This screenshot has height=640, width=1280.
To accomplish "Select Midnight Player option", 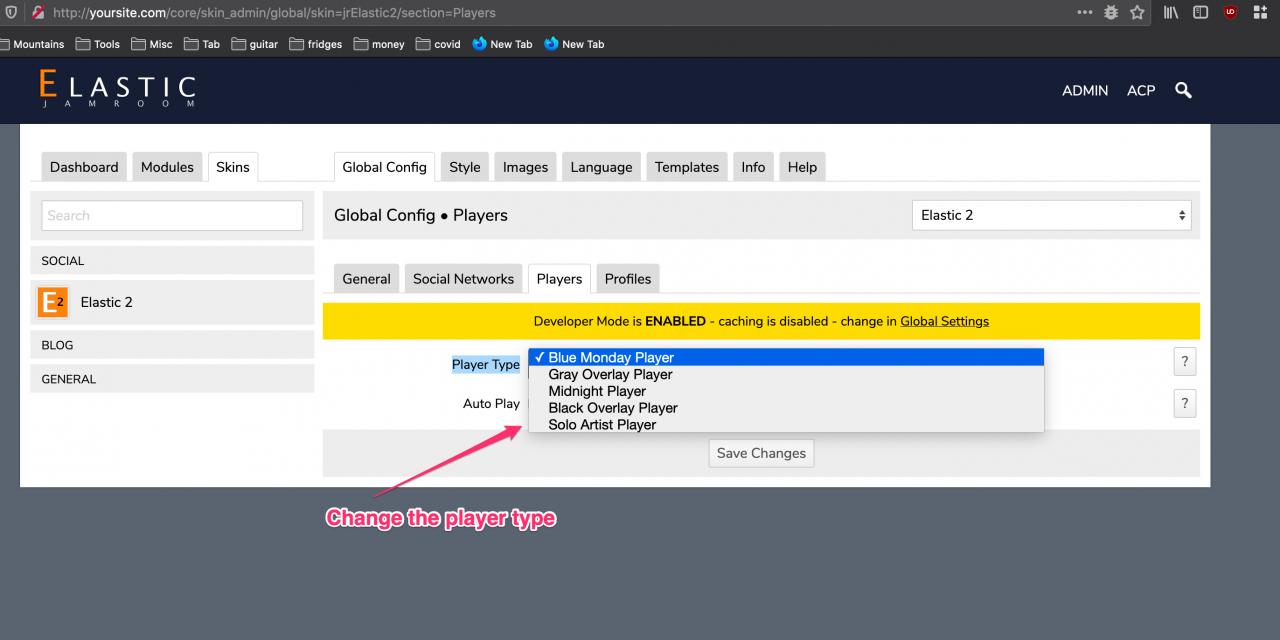I will (786, 391).
